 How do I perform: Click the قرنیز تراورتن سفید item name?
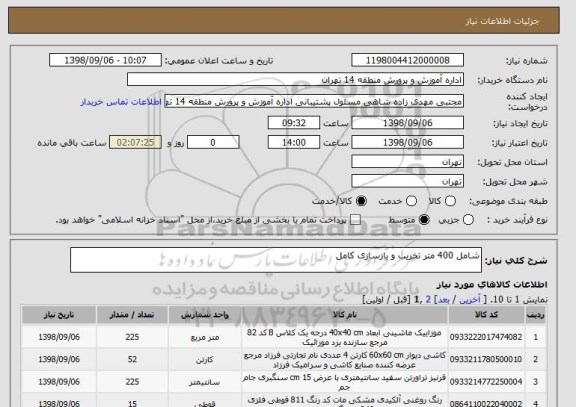point(345,382)
